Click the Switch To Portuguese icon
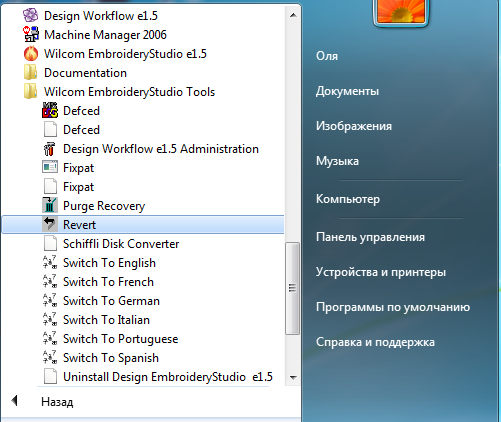This screenshot has width=501, height=422. (x=50, y=338)
